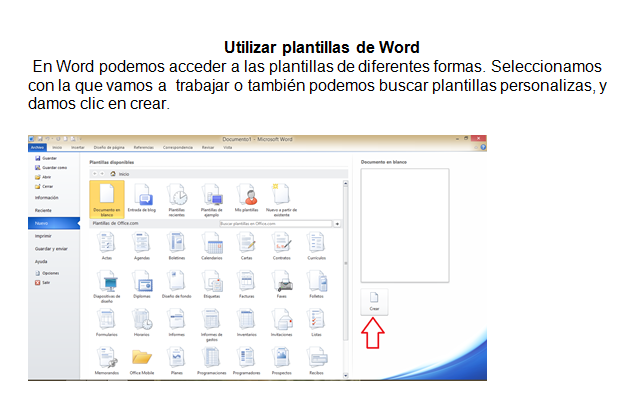Open the Cartas template category

click(246, 246)
